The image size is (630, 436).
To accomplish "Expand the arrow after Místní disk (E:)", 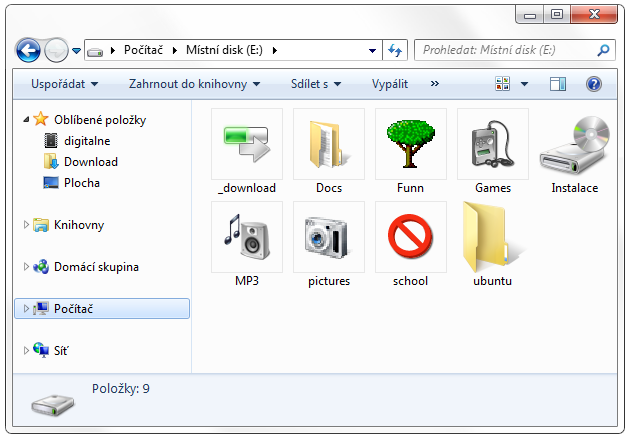I will pos(274,50).
